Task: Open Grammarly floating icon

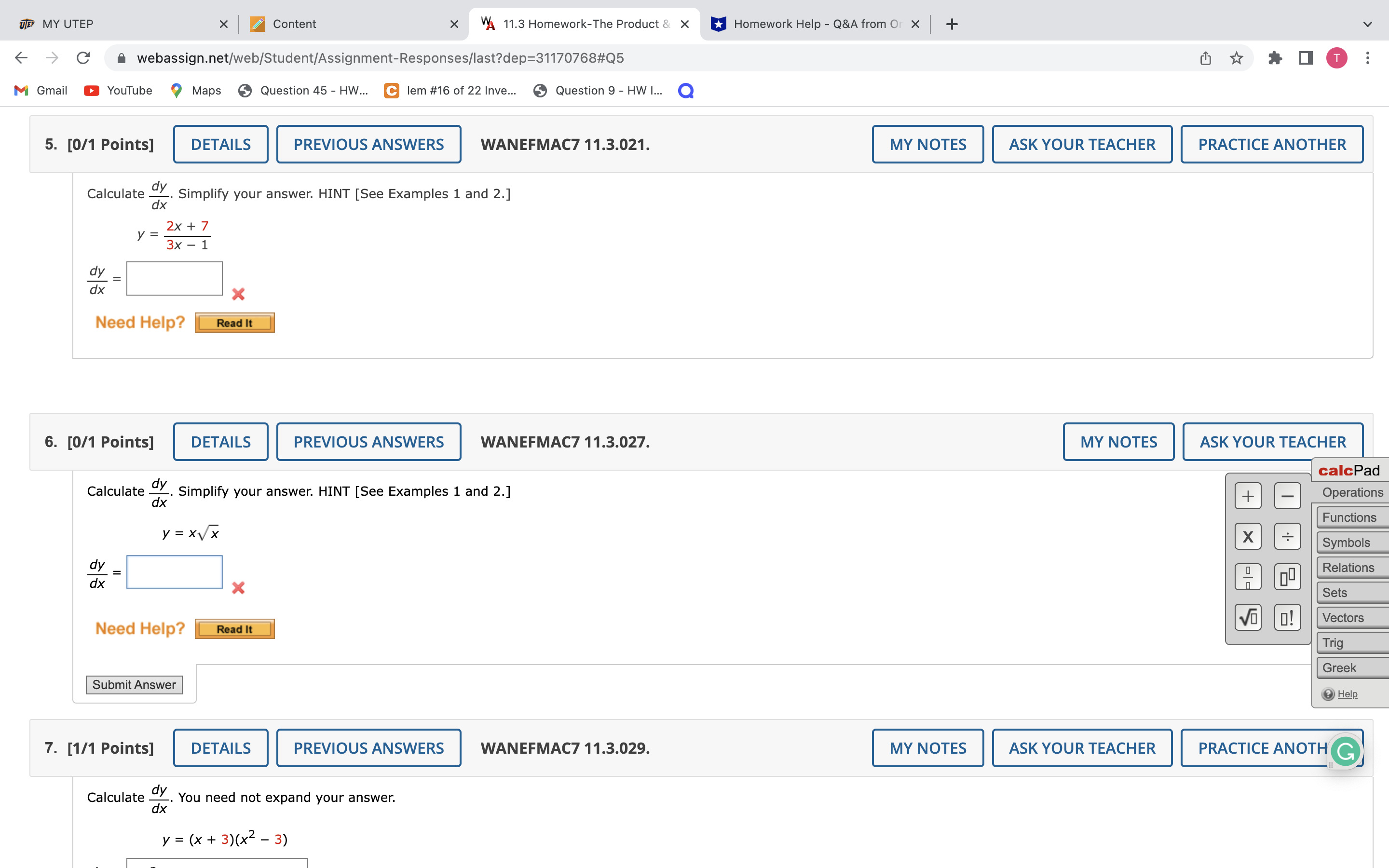Action: click(1346, 751)
